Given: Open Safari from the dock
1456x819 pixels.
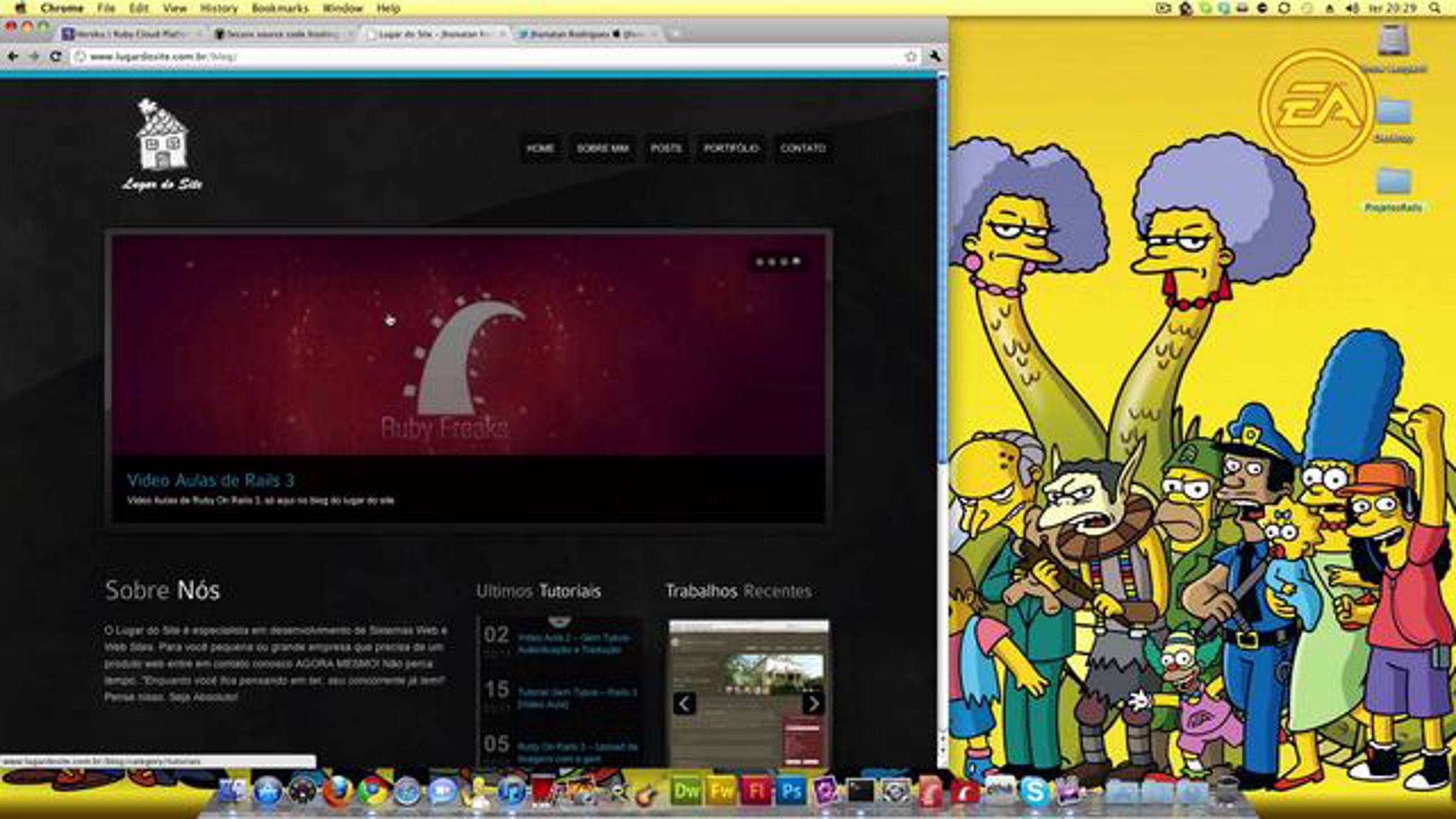Looking at the screenshot, I should pyautogui.click(x=407, y=791).
